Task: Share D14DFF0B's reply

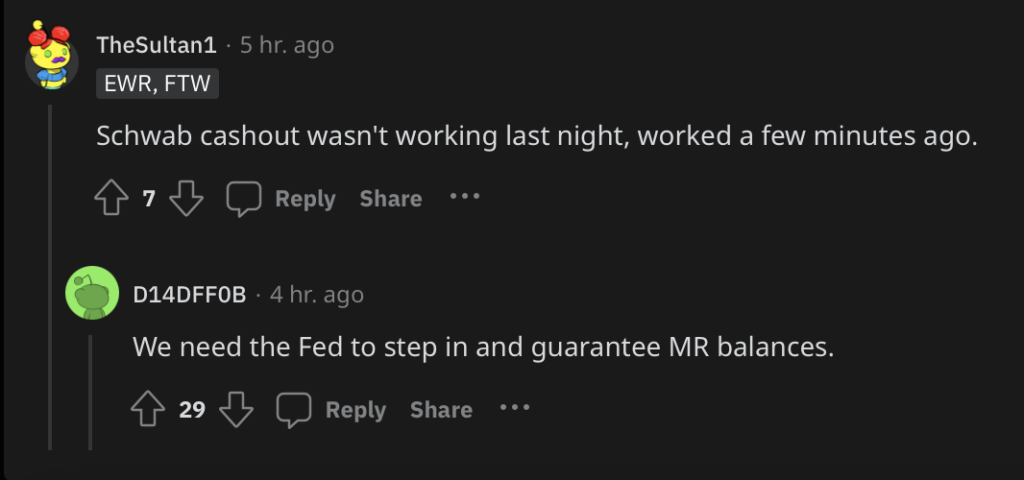Action: pos(441,410)
